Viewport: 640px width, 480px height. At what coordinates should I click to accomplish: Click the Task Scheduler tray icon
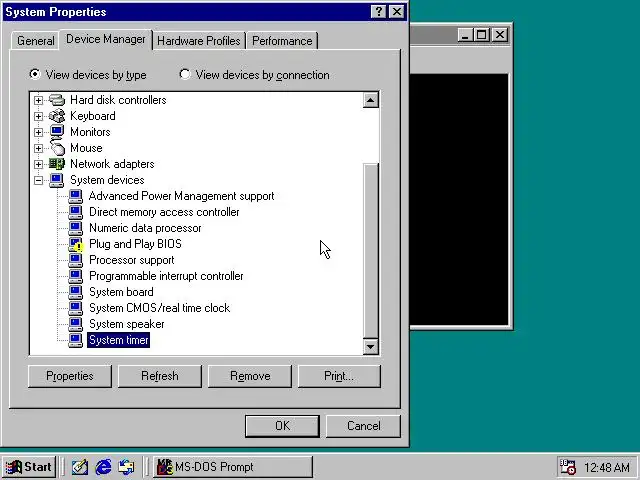(x=567, y=467)
